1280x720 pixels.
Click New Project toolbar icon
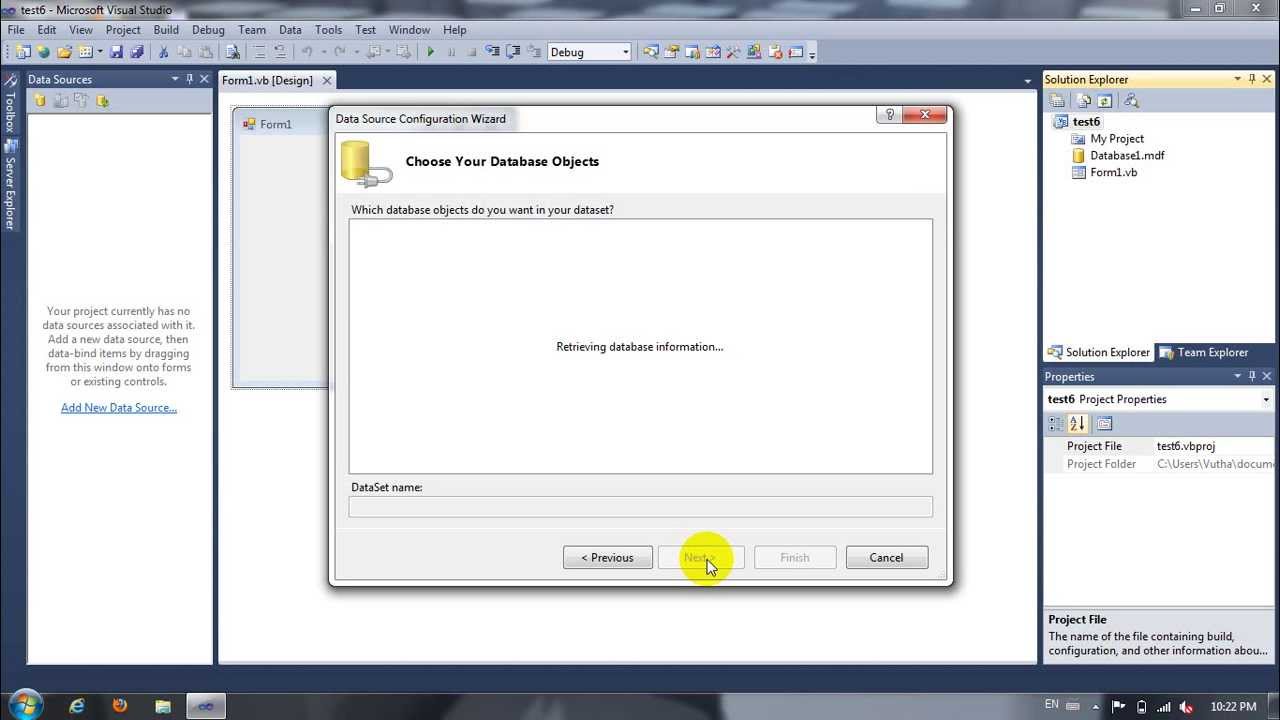pyautogui.click(x=23, y=52)
